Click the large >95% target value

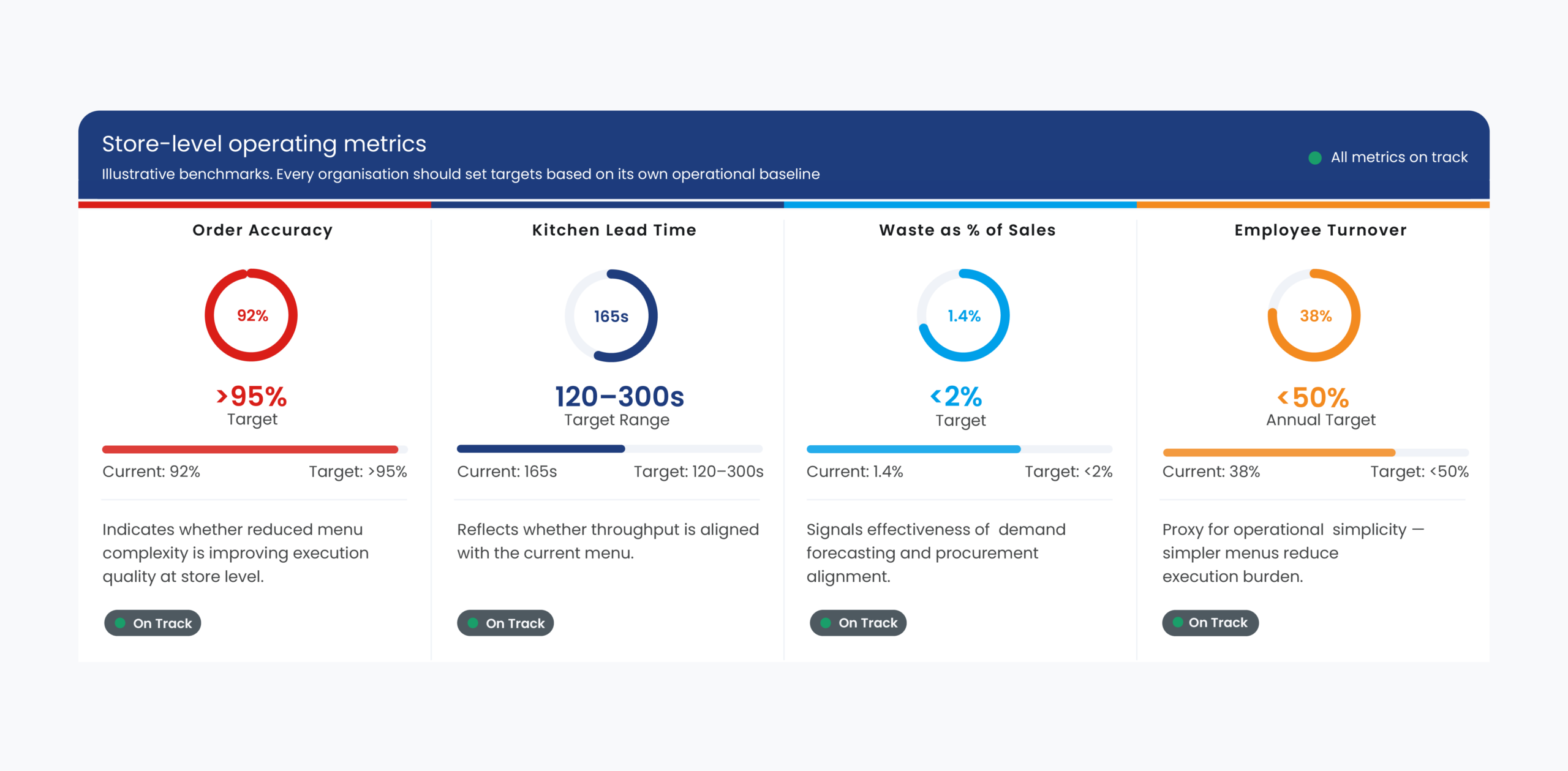coord(252,397)
